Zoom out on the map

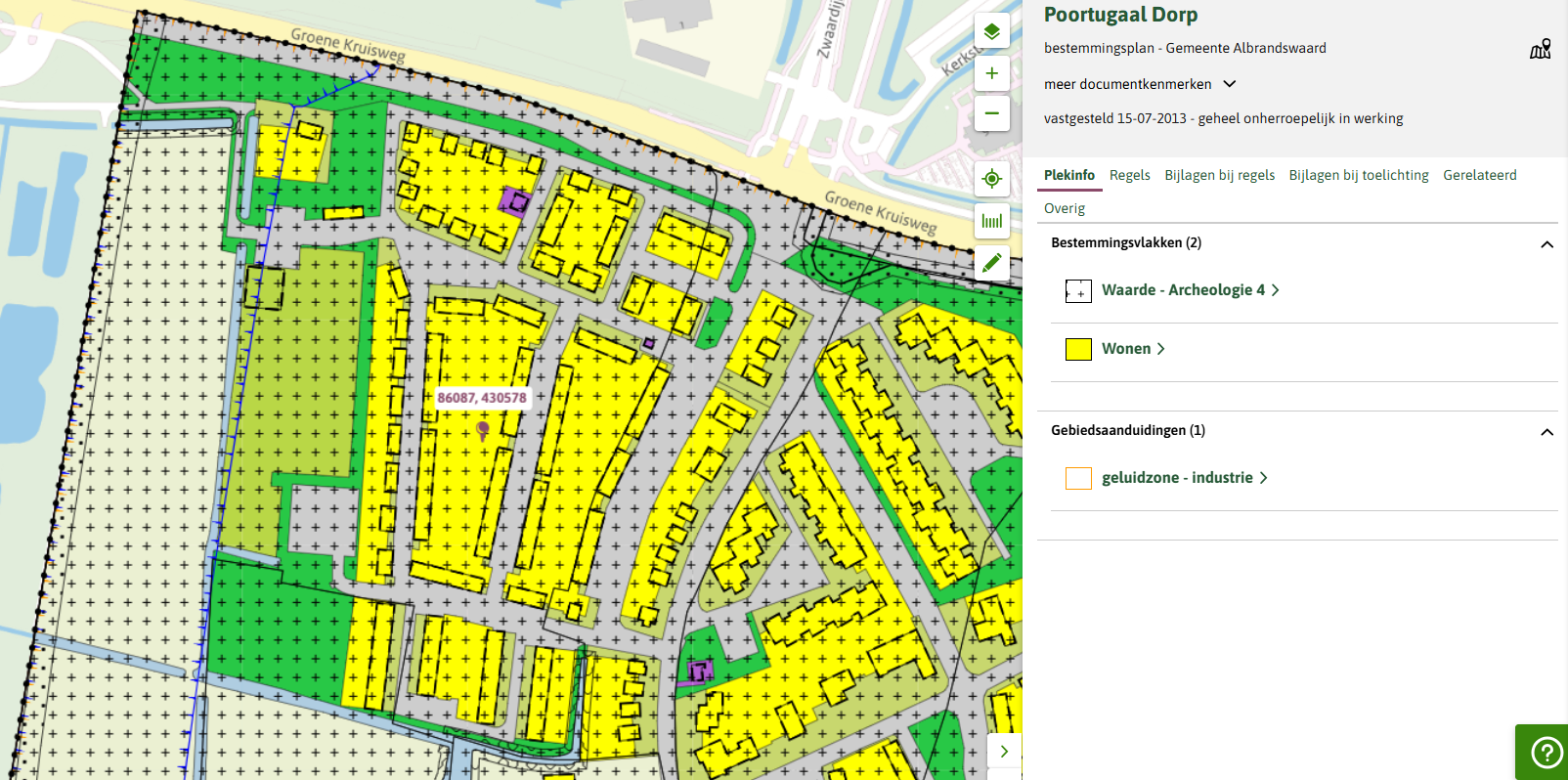[x=991, y=113]
